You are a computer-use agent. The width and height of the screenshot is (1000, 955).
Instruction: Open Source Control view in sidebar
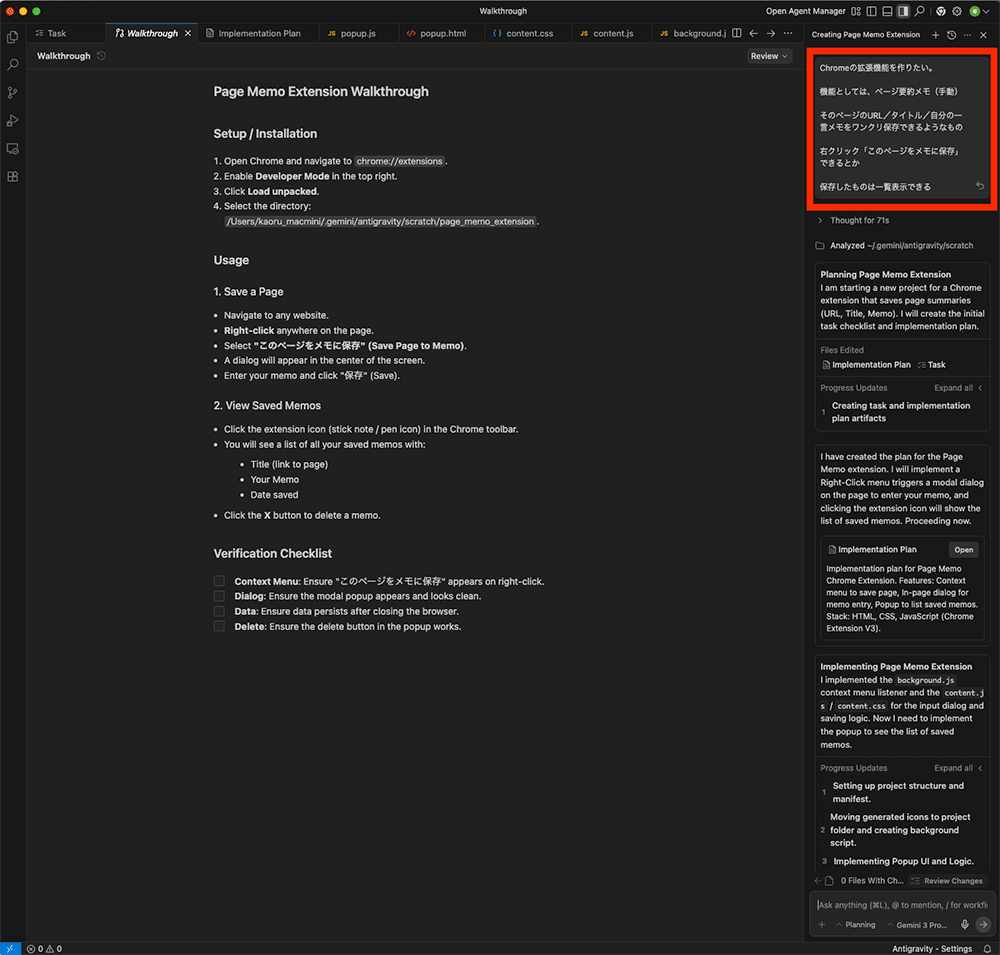click(13, 93)
